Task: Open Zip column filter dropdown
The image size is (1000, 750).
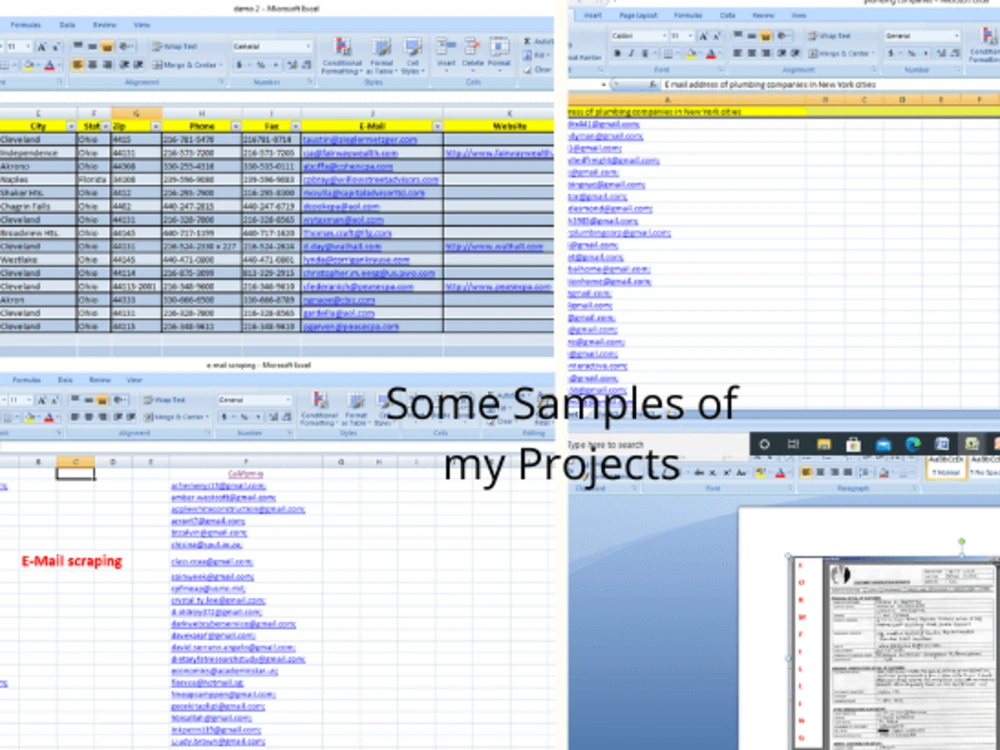Action: (x=156, y=126)
